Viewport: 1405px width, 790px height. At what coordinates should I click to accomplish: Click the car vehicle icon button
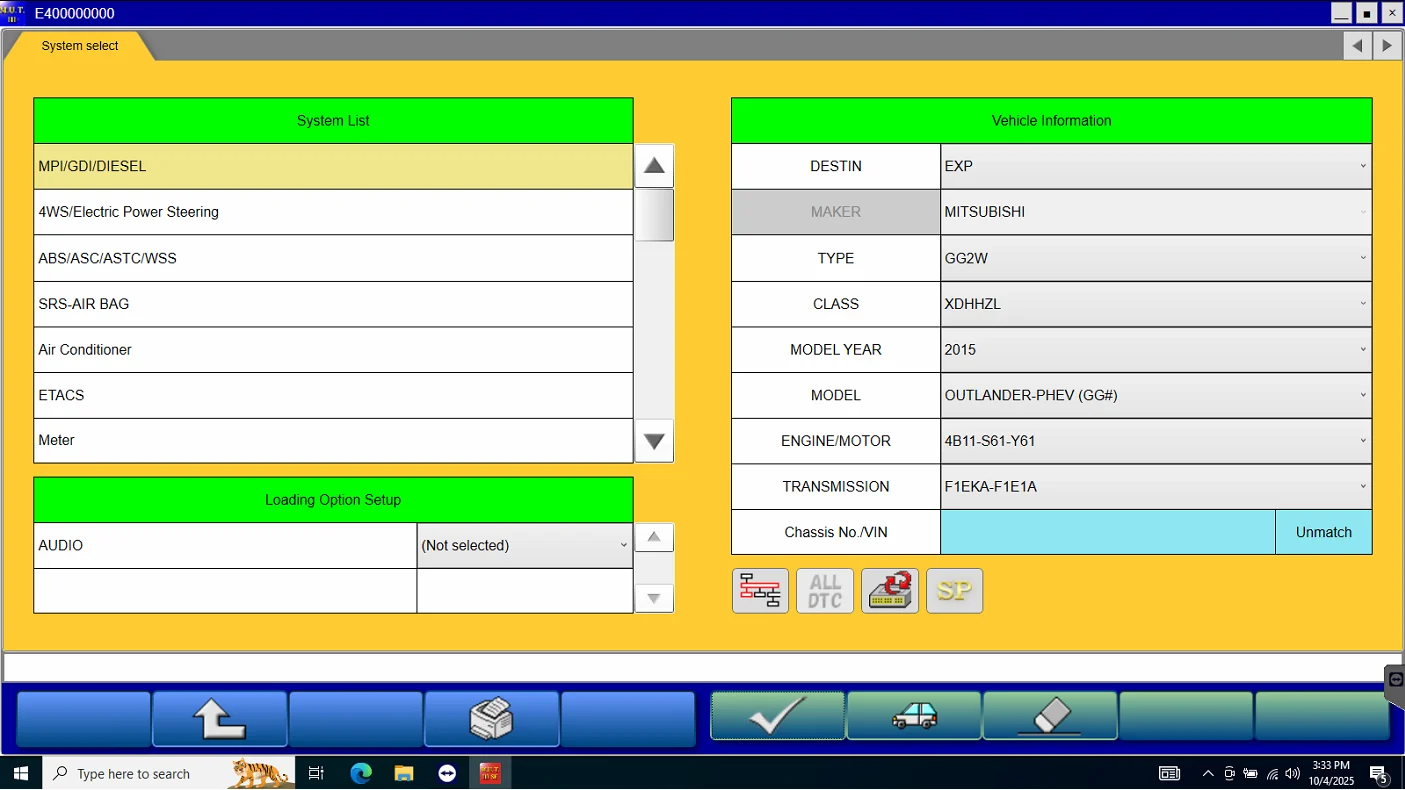coord(914,717)
